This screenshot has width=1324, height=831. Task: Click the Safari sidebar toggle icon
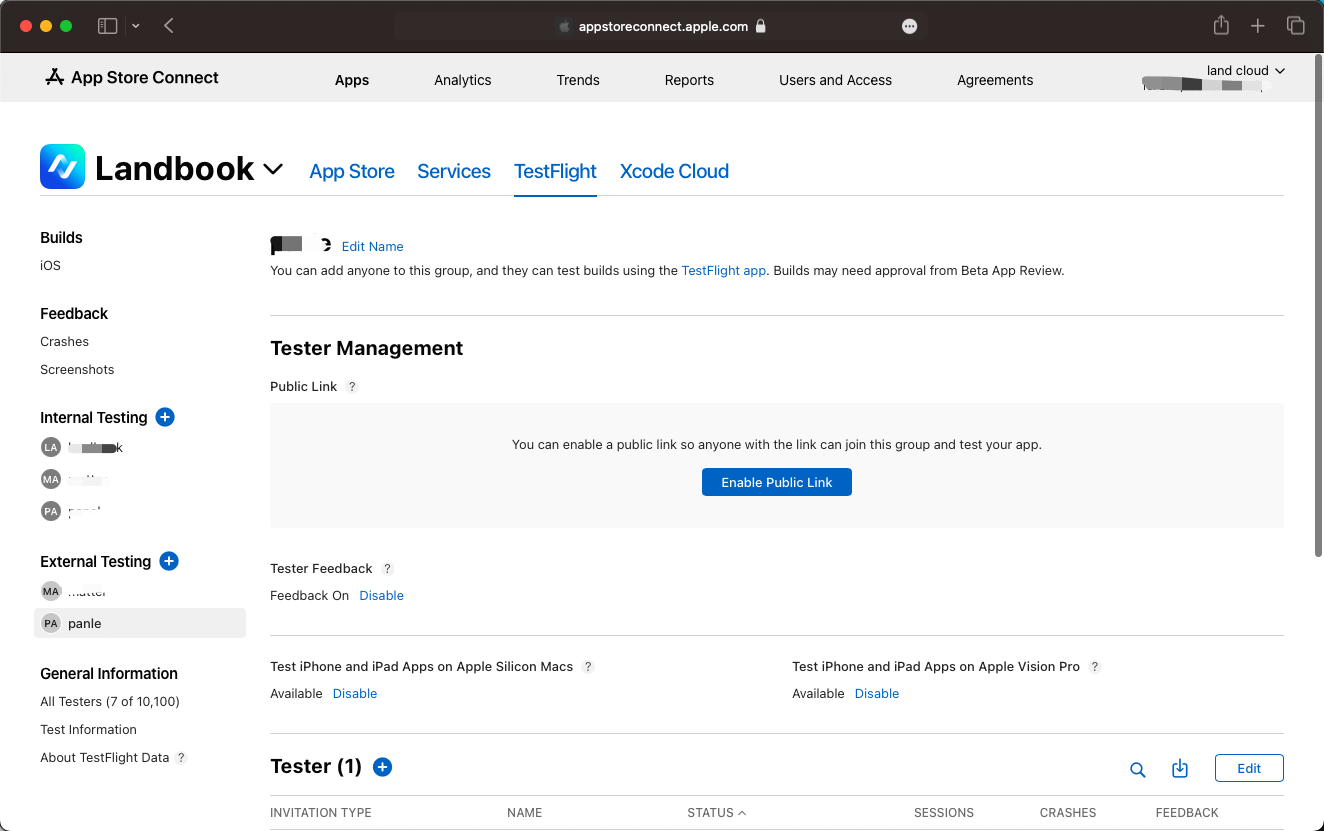click(x=107, y=26)
